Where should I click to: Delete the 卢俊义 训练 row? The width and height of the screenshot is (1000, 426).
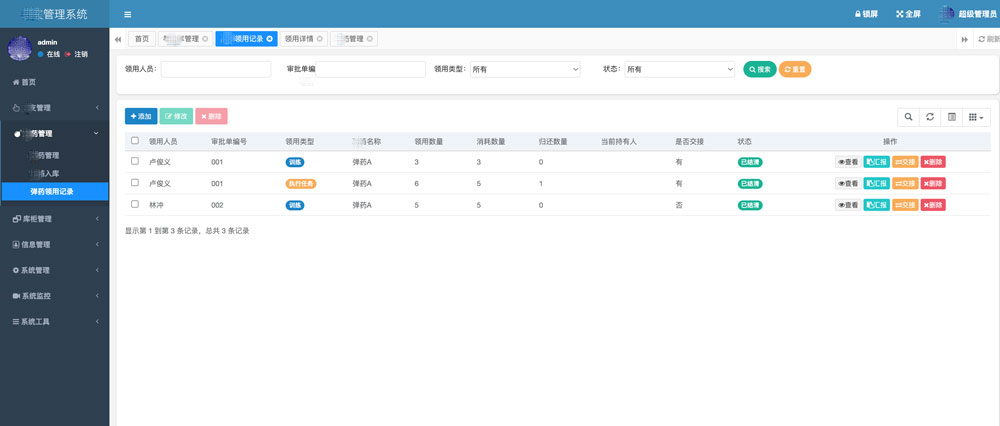point(933,162)
